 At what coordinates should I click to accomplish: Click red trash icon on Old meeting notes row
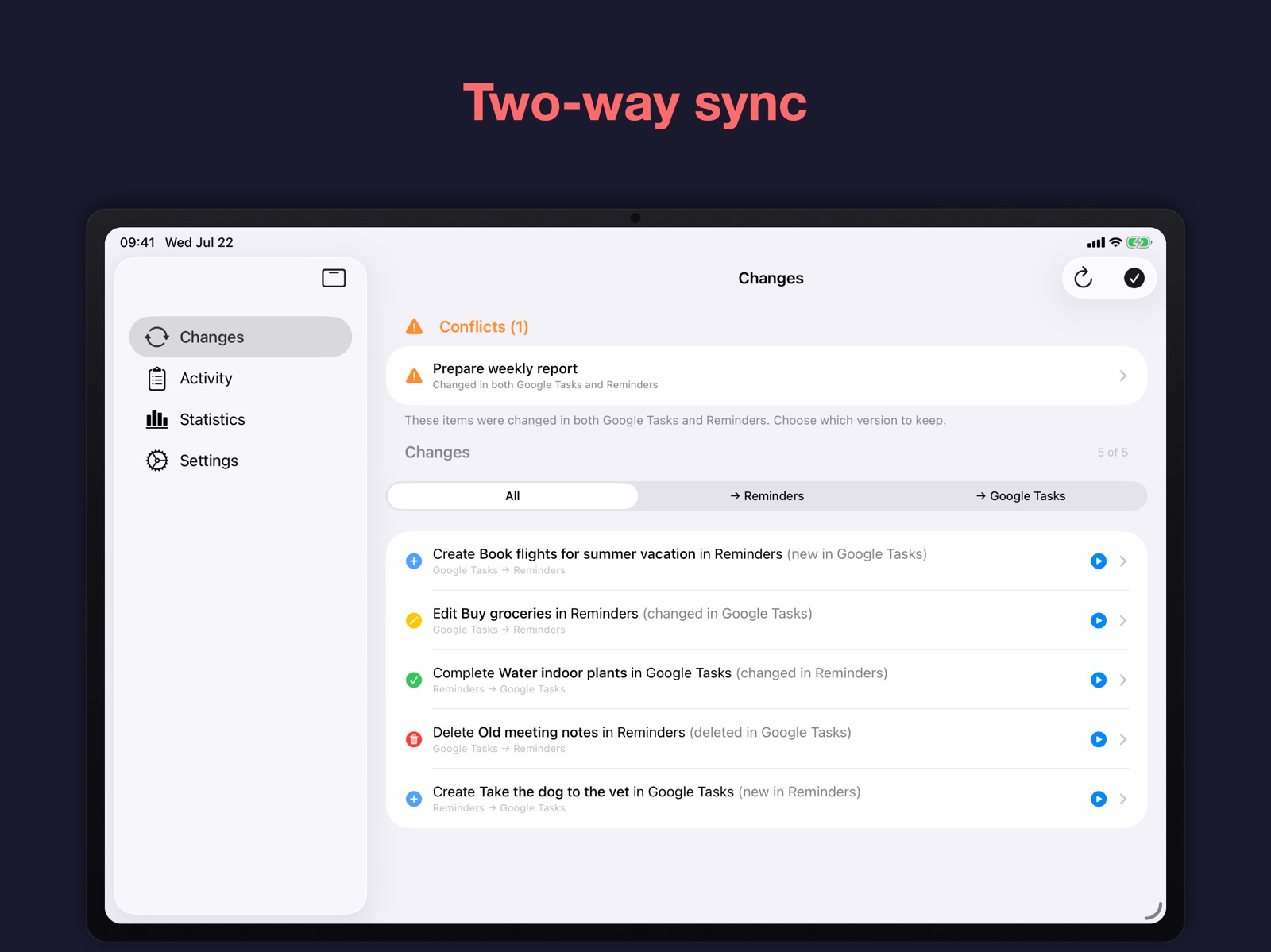tap(414, 740)
